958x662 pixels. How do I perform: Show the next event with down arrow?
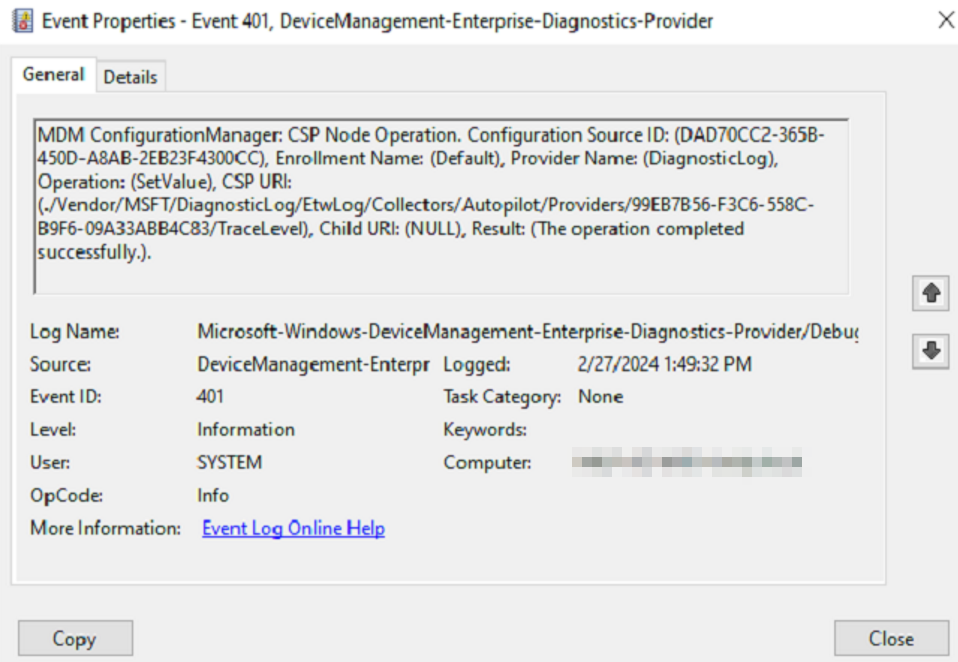pos(931,351)
